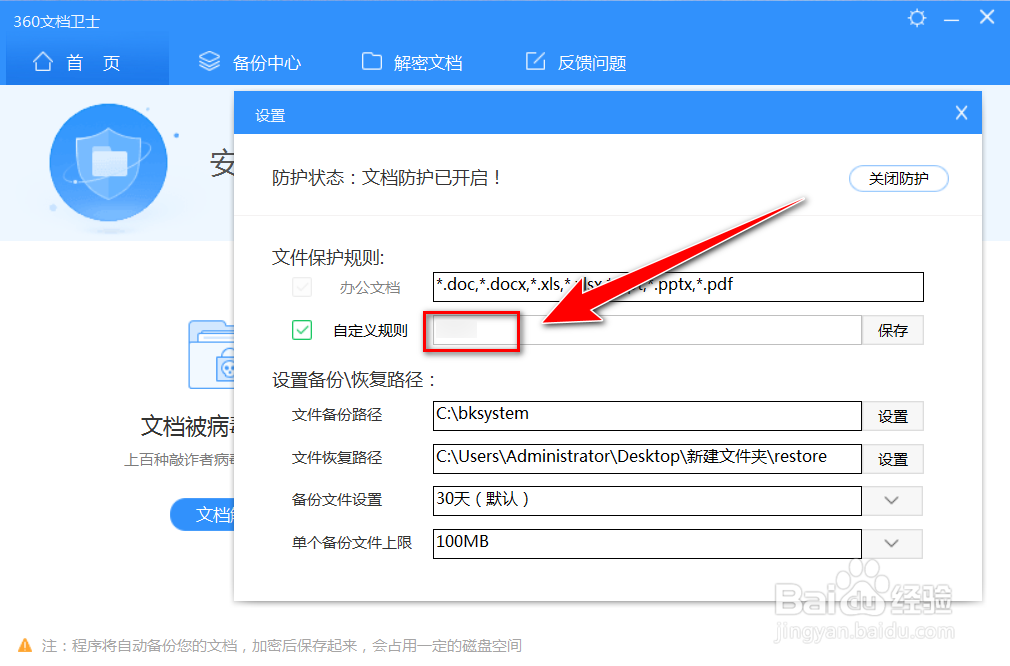Image resolution: width=1010 pixels, height=666 pixels.
Task: Click the 办公文档 label
Action: (370, 287)
